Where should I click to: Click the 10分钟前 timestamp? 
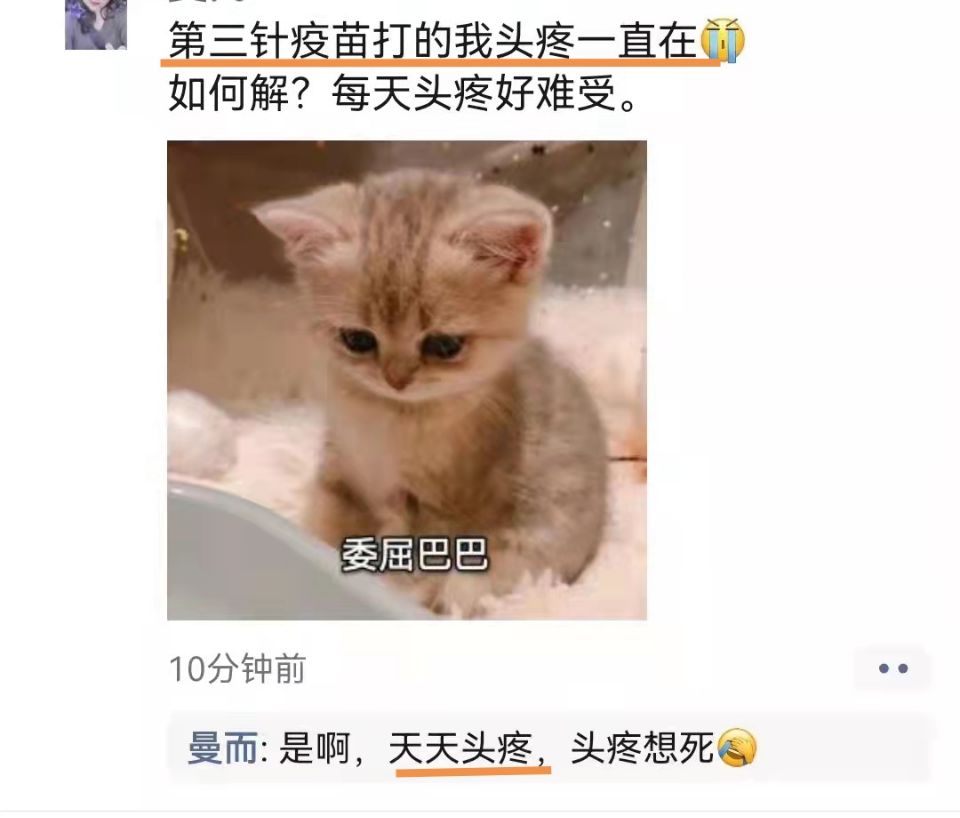(237, 669)
